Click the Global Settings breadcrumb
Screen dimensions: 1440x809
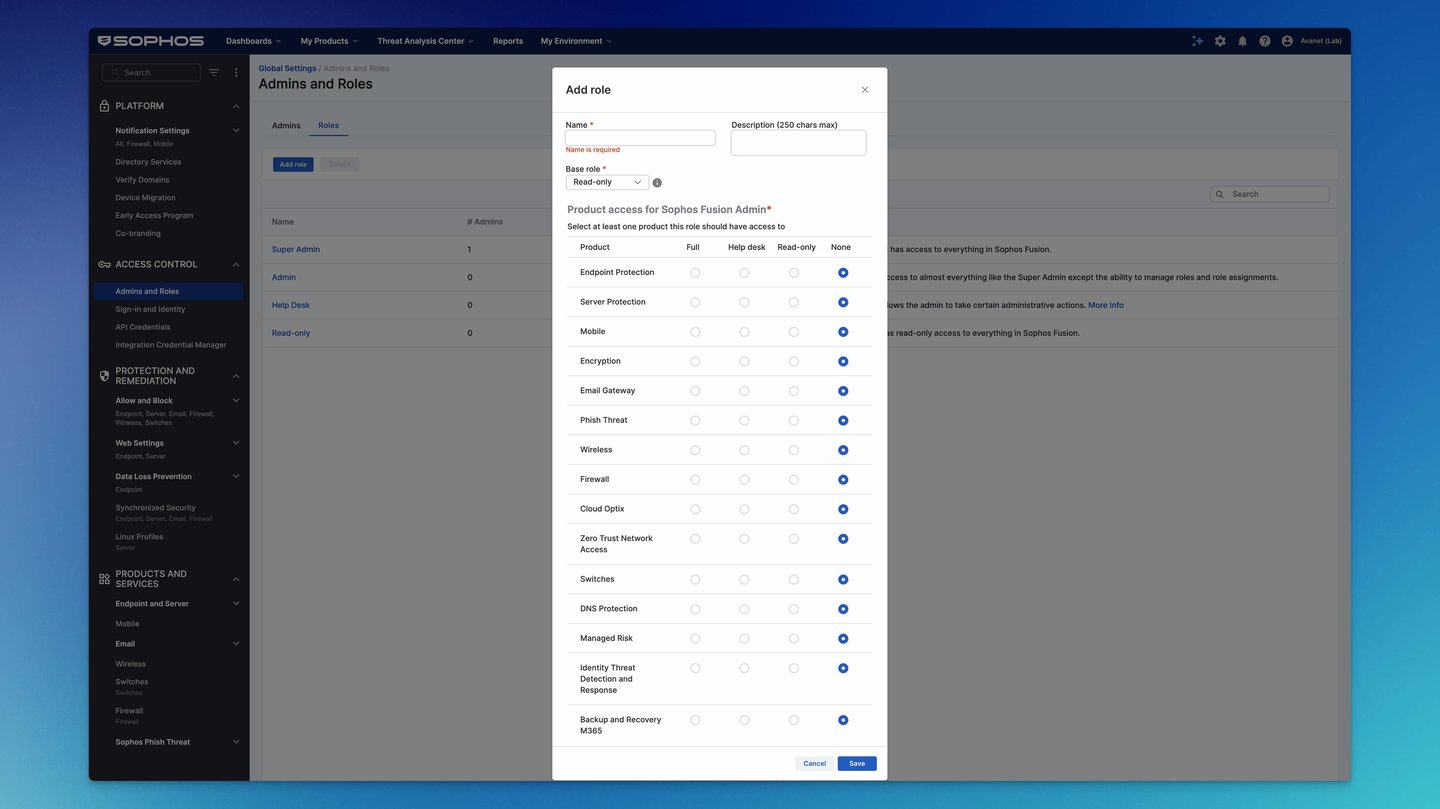click(287, 69)
